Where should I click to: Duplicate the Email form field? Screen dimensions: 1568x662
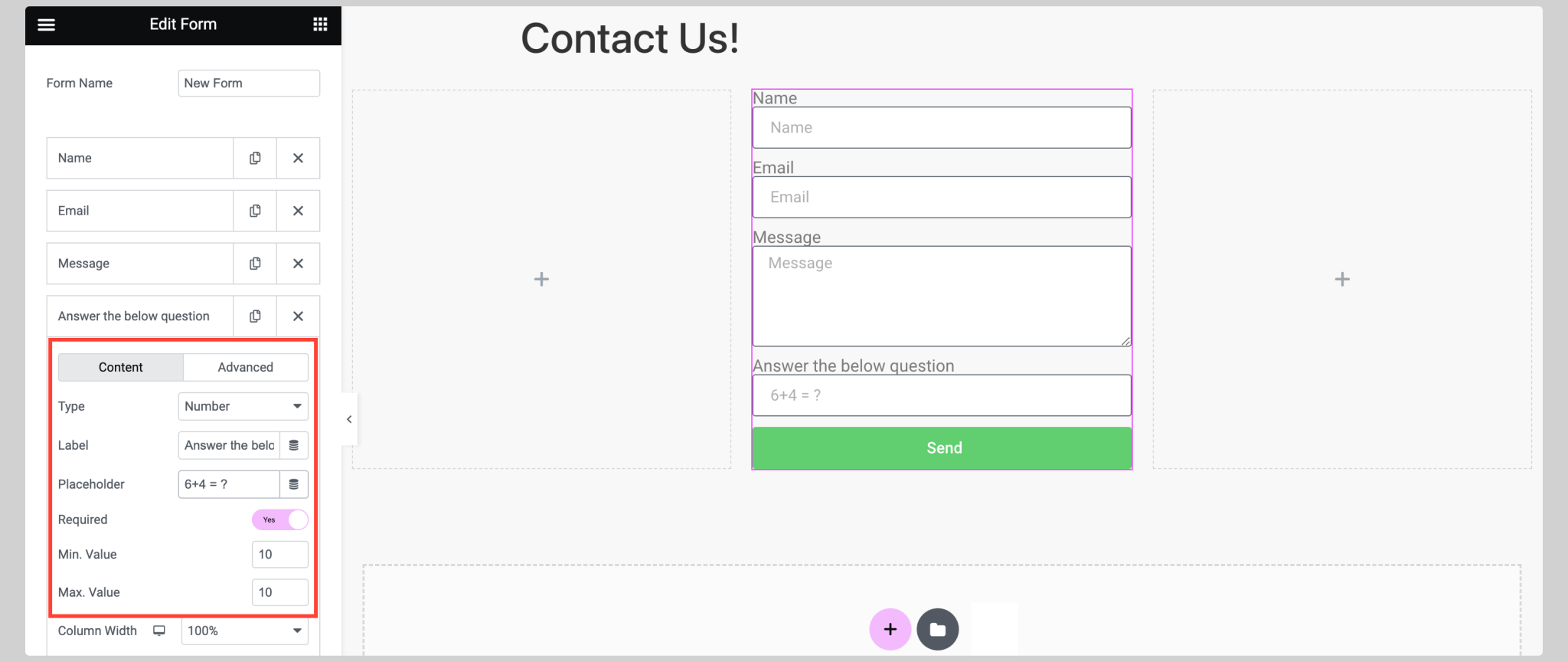pos(255,211)
